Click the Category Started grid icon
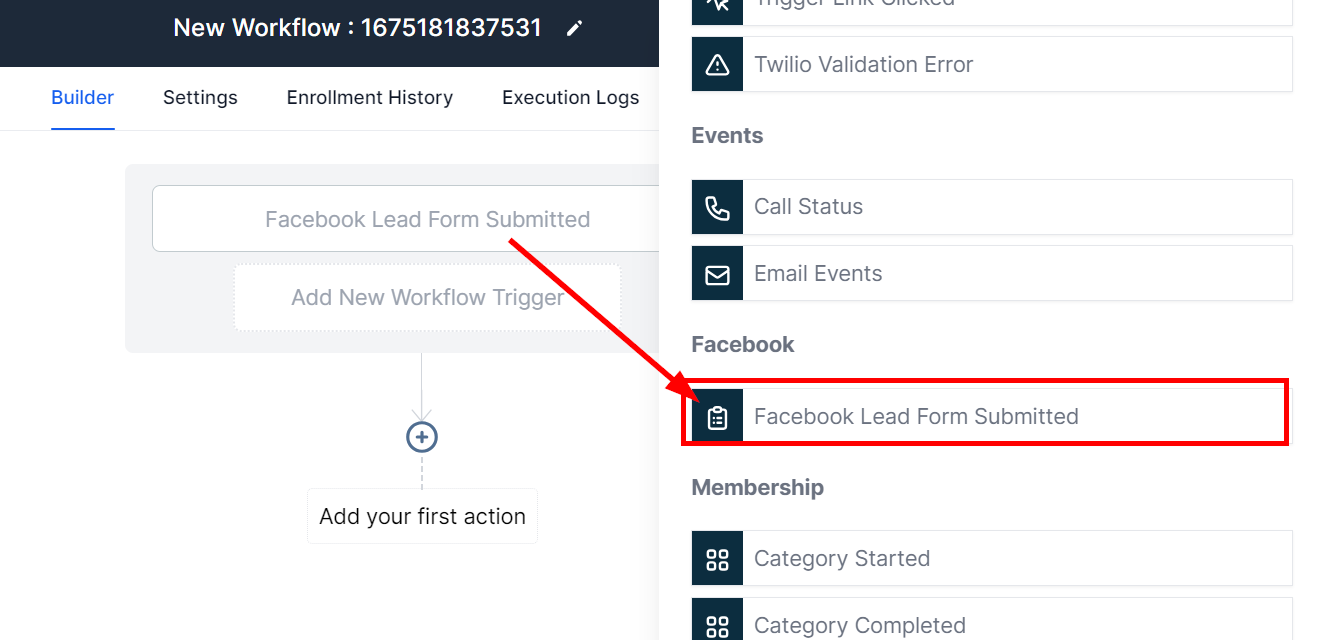 pos(717,559)
